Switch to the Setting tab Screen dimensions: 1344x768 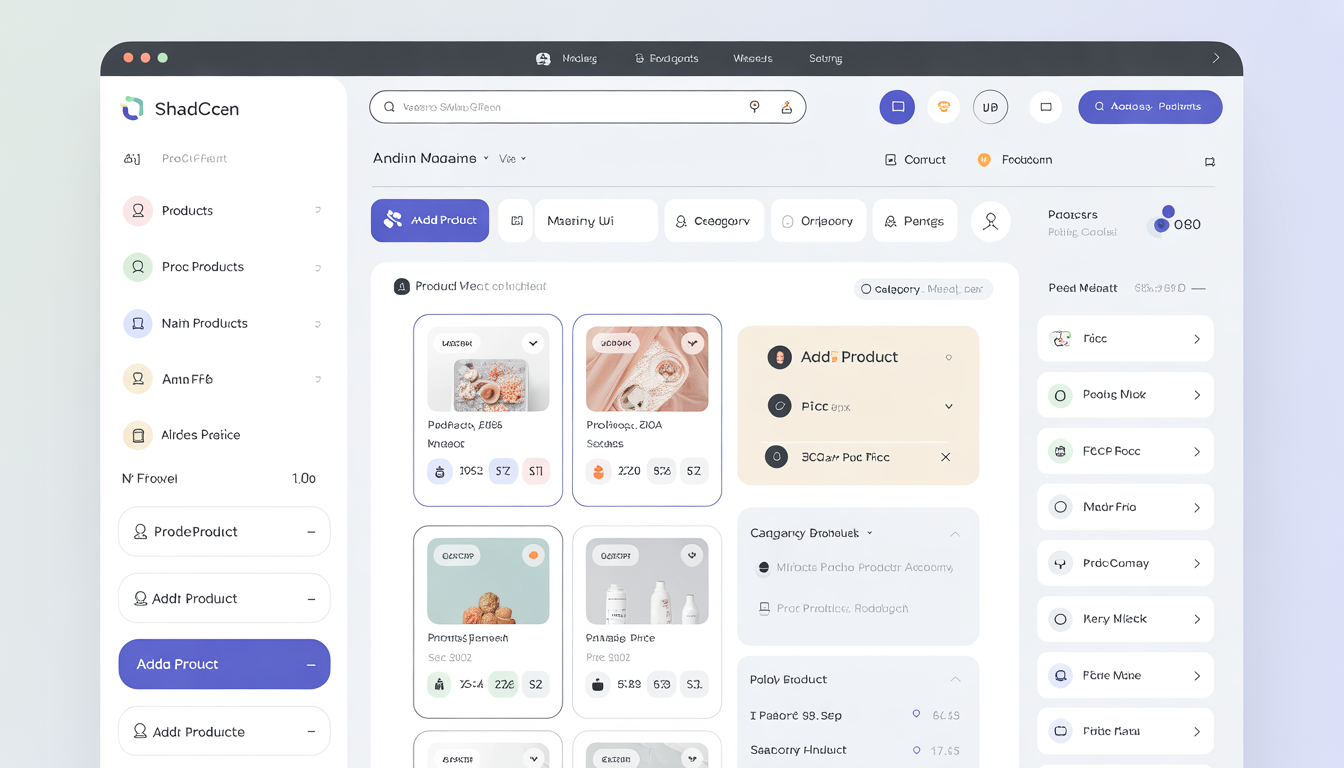(825, 59)
